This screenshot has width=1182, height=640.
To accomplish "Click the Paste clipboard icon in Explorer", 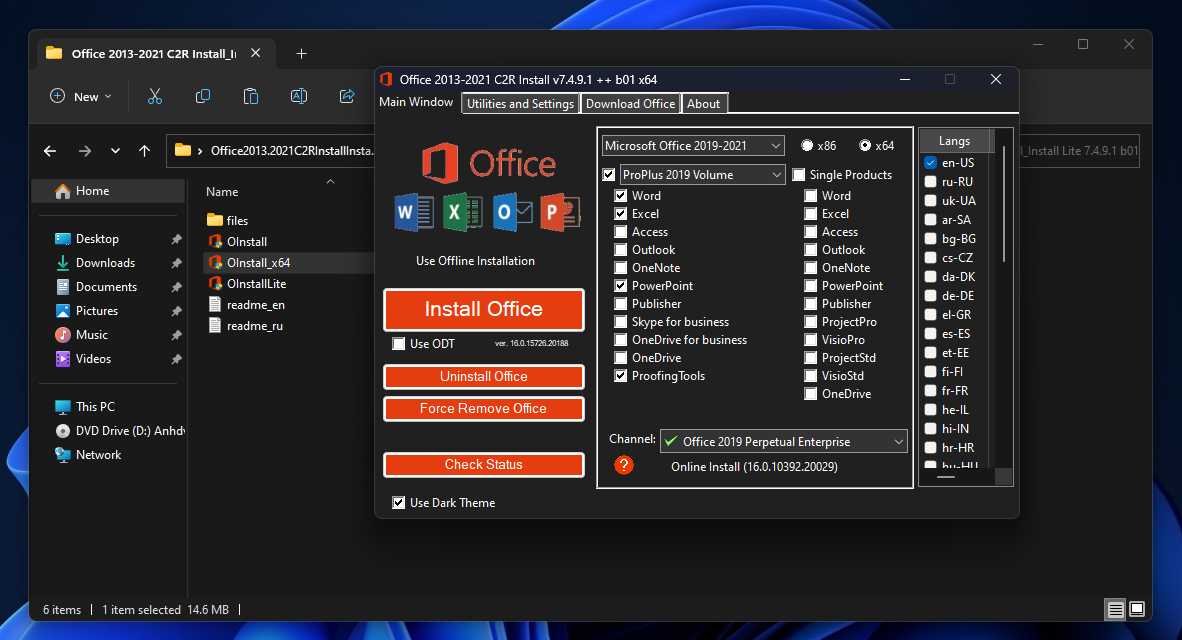I will [x=251, y=96].
